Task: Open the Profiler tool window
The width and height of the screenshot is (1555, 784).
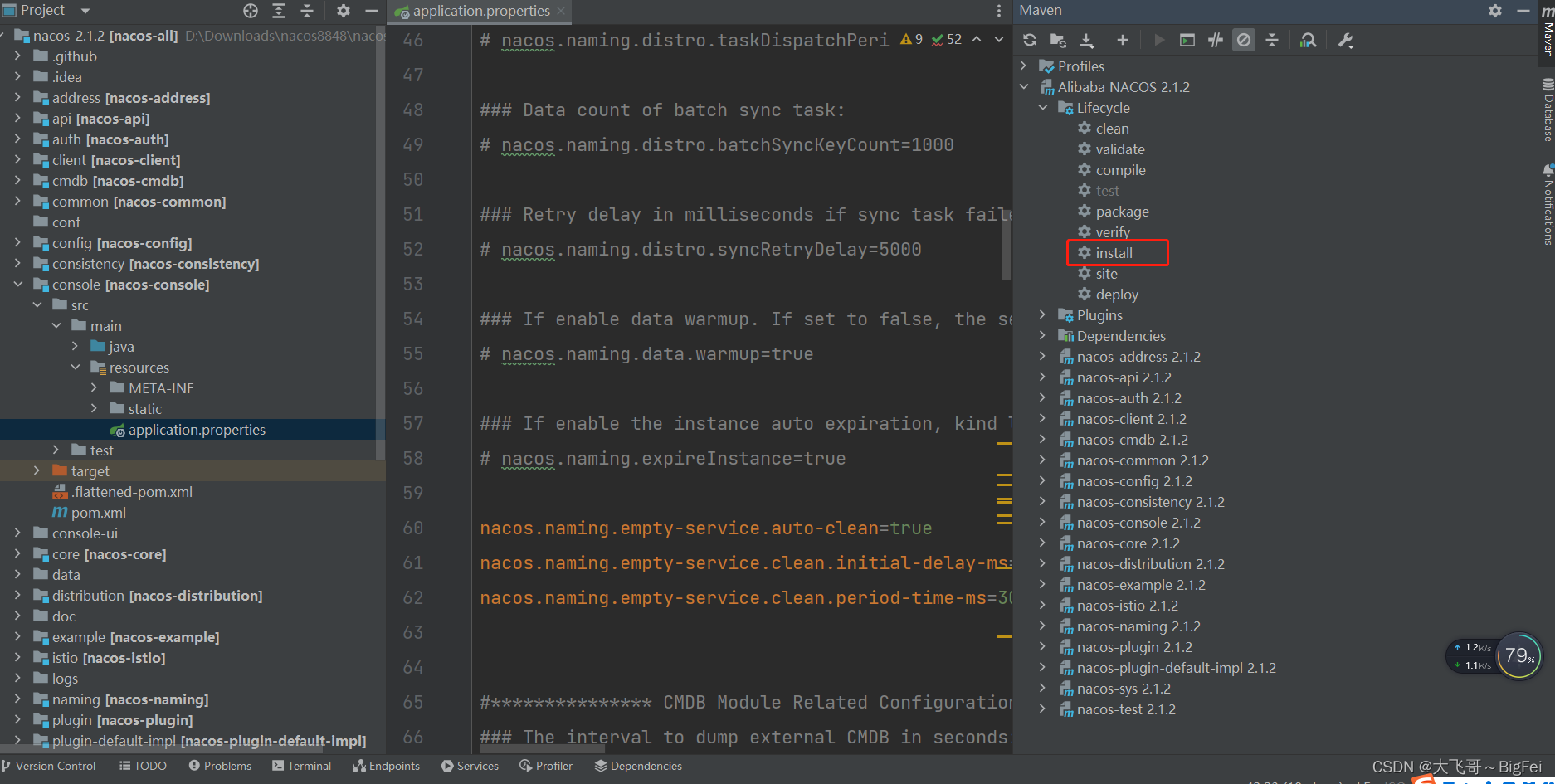Action: point(546,766)
